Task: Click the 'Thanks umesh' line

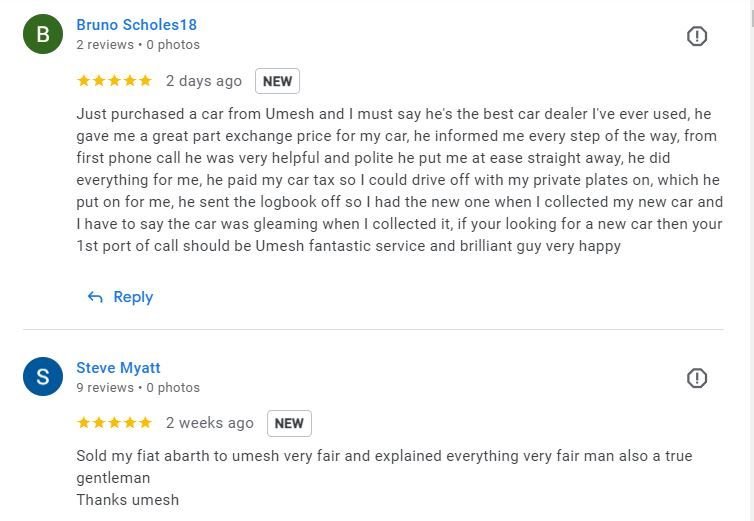Action: pos(127,500)
